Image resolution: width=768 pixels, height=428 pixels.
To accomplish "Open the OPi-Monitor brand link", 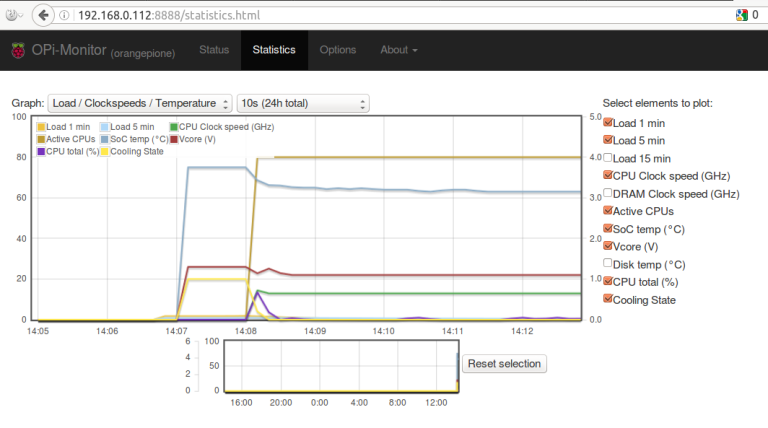I will 69,50.
